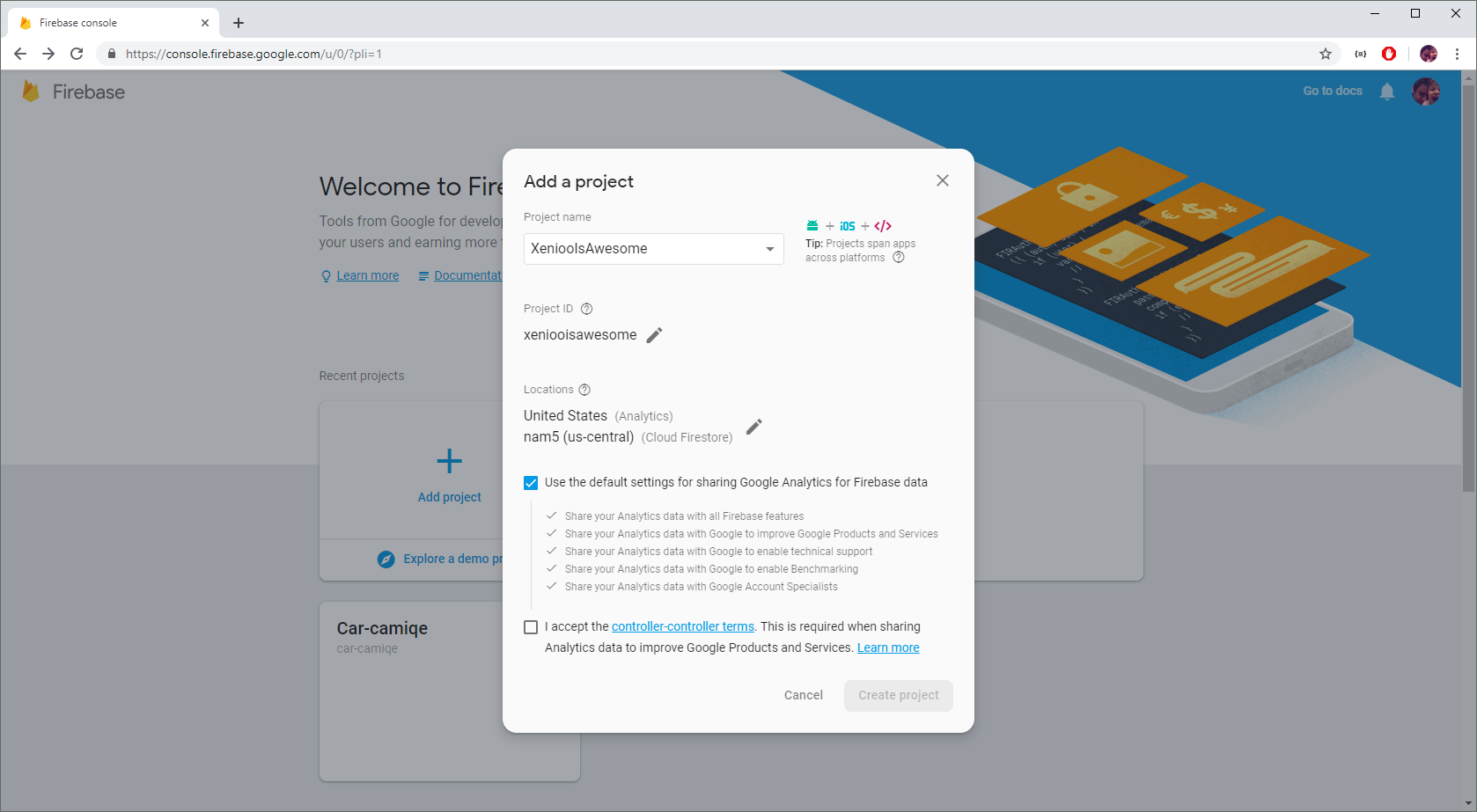View site info lock icon
This screenshot has height=812, width=1477.
tap(112, 54)
